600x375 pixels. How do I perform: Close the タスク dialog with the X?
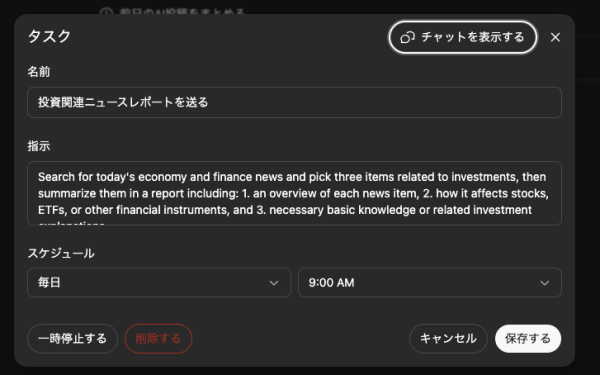point(555,37)
